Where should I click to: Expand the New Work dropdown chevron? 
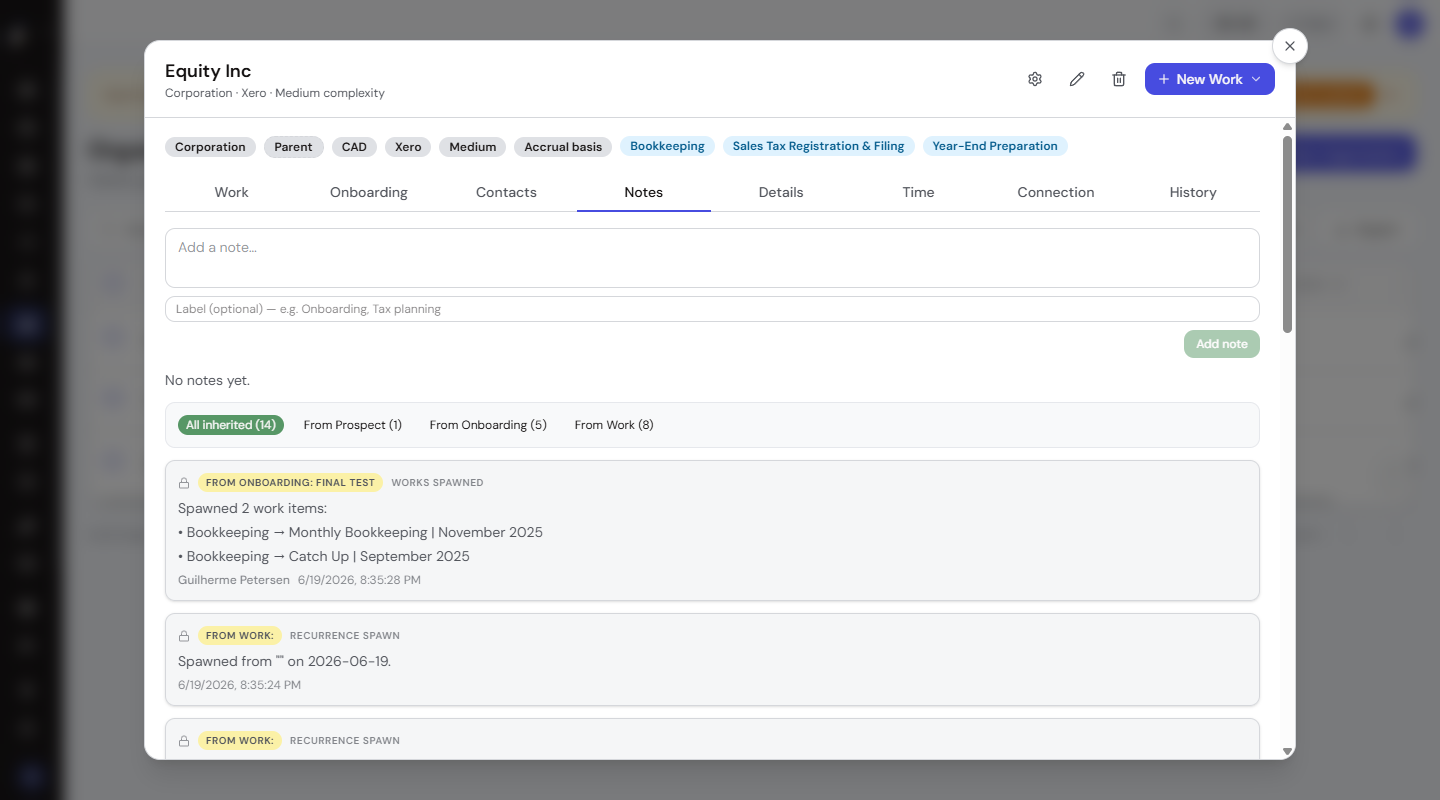point(1256,79)
